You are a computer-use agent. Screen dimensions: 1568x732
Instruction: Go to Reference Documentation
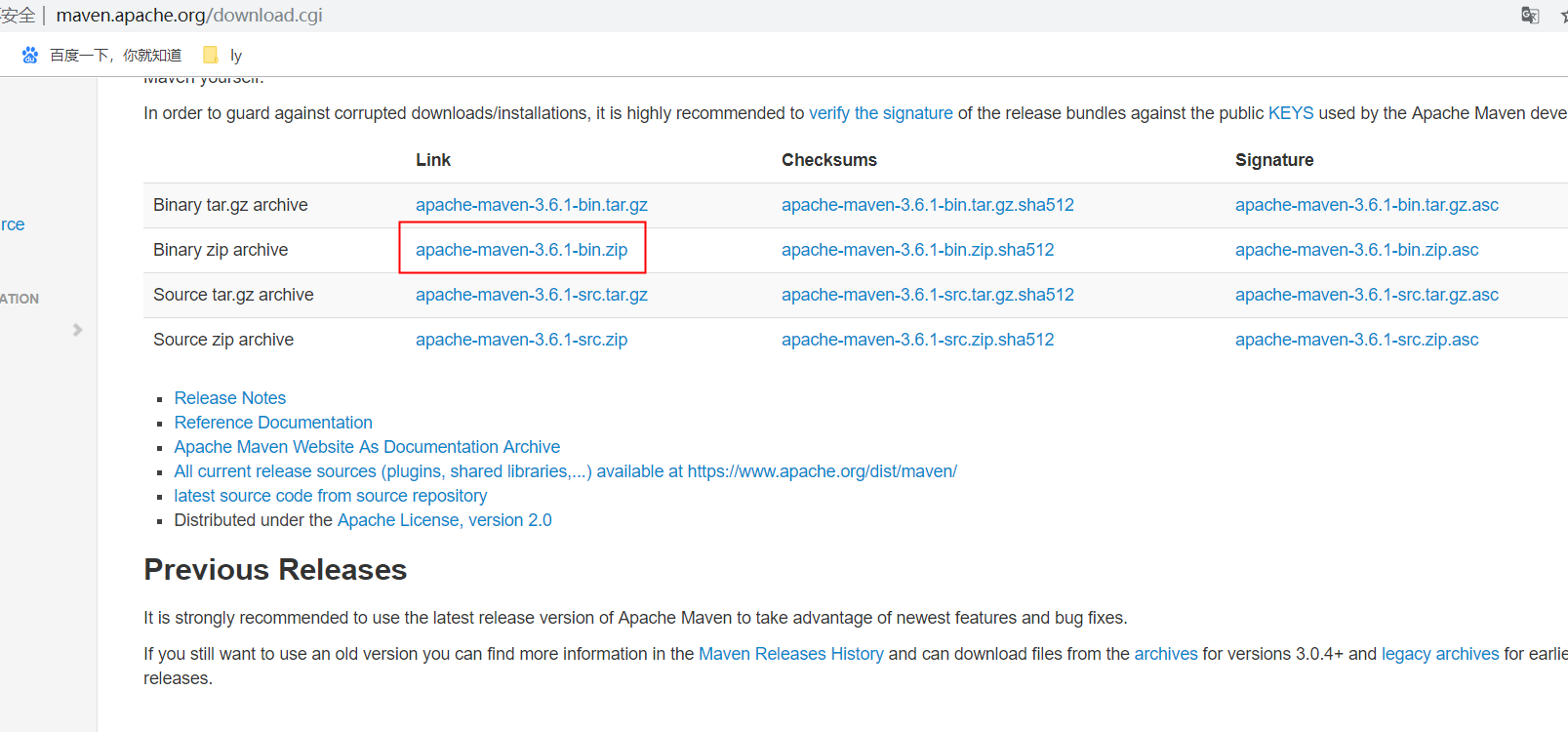(x=273, y=423)
